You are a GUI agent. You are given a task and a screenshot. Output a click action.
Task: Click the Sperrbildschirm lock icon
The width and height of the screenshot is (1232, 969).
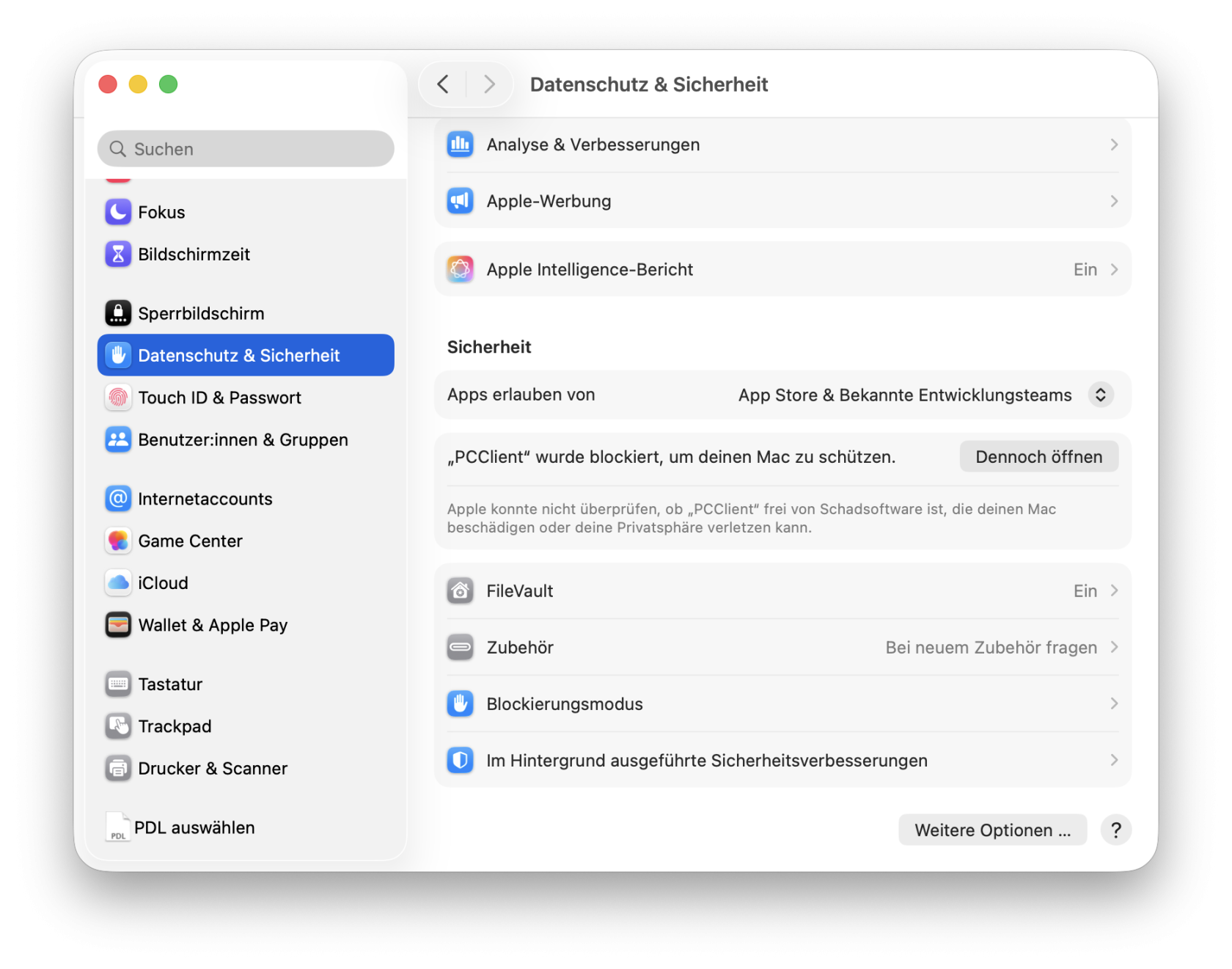click(x=118, y=313)
